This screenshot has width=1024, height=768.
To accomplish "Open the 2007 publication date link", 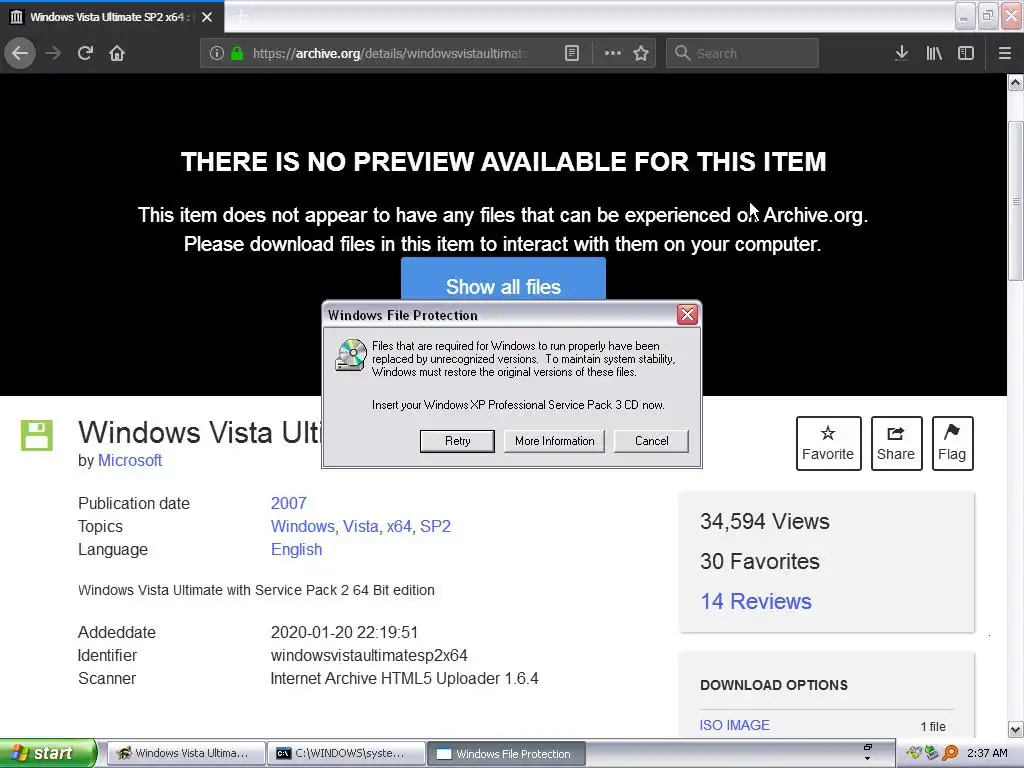I will point(289,504).
